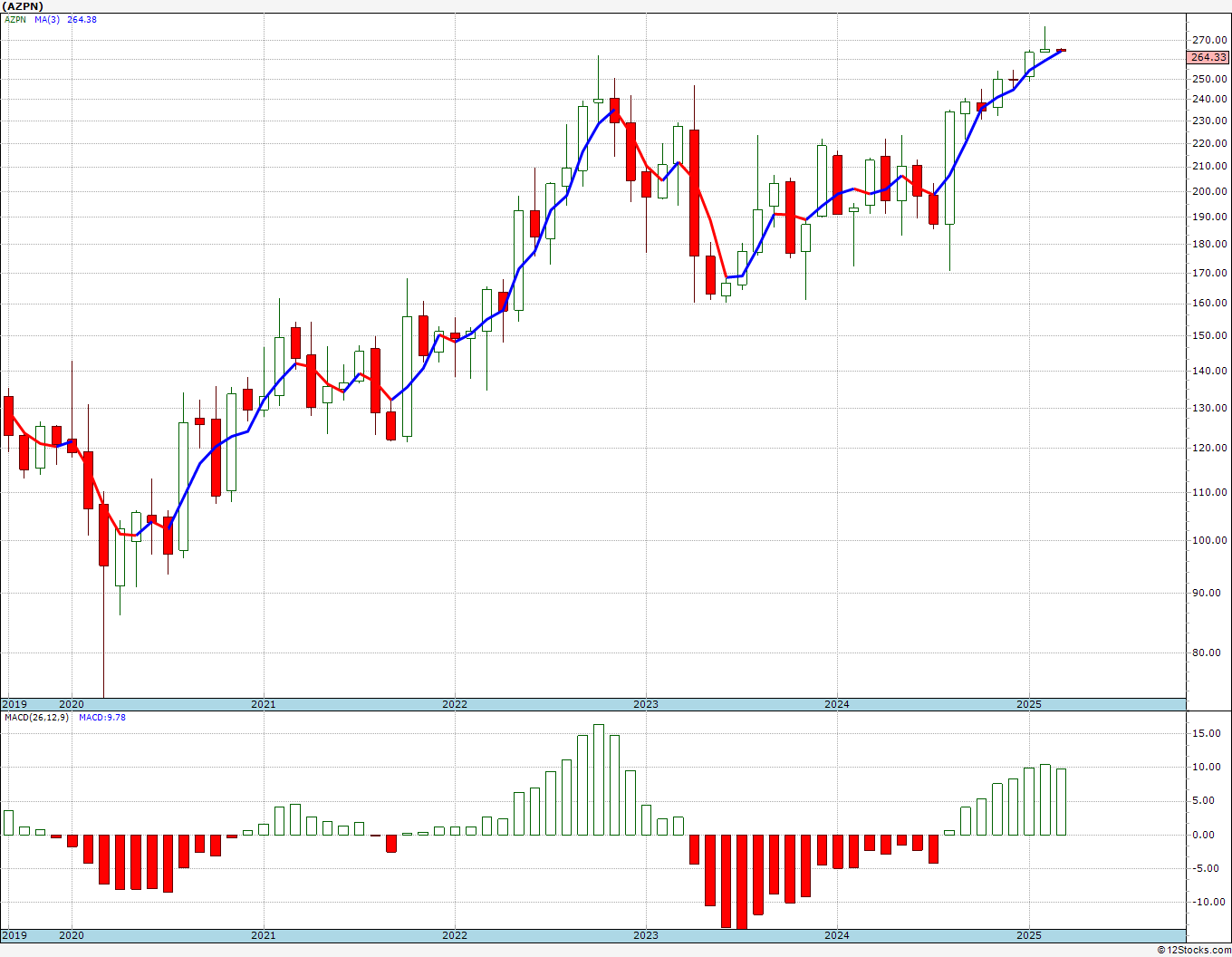
Task: Click the 2020 label on price chart timeline
Action: point(71,704)
